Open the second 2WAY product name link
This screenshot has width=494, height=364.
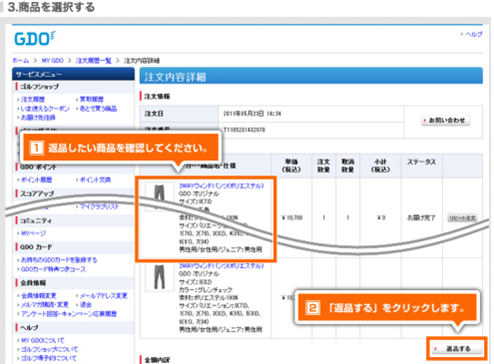(221, 266)
